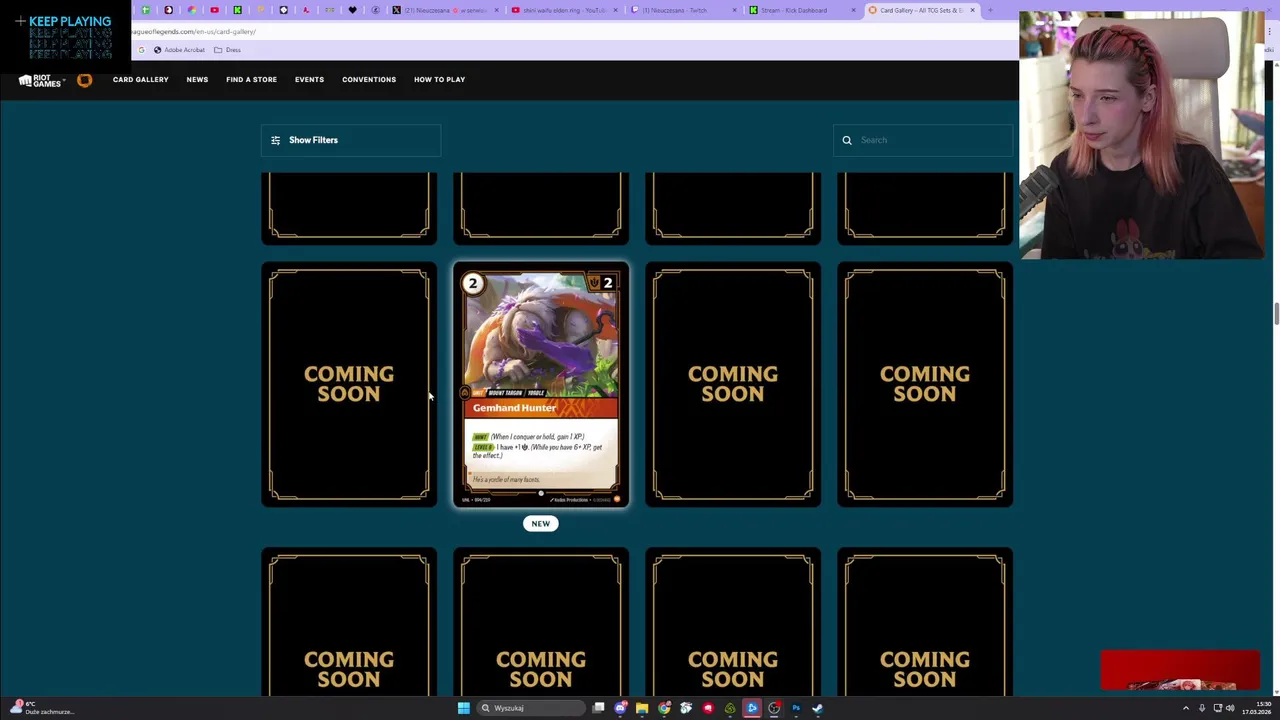Click the page vertical scrollbar thumb

pos(1276,313)
